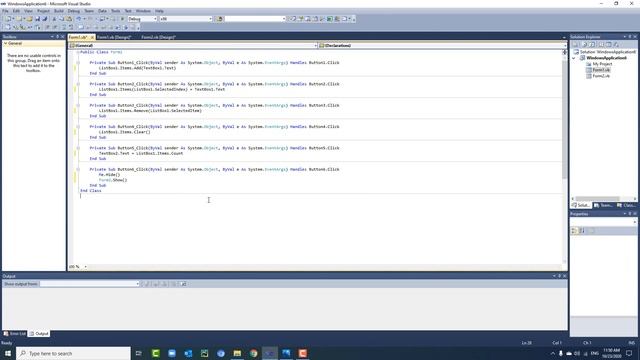Click View Designer icon in Solution Explorer
This screenshot has width=640, height=360.
pos(609,44)
